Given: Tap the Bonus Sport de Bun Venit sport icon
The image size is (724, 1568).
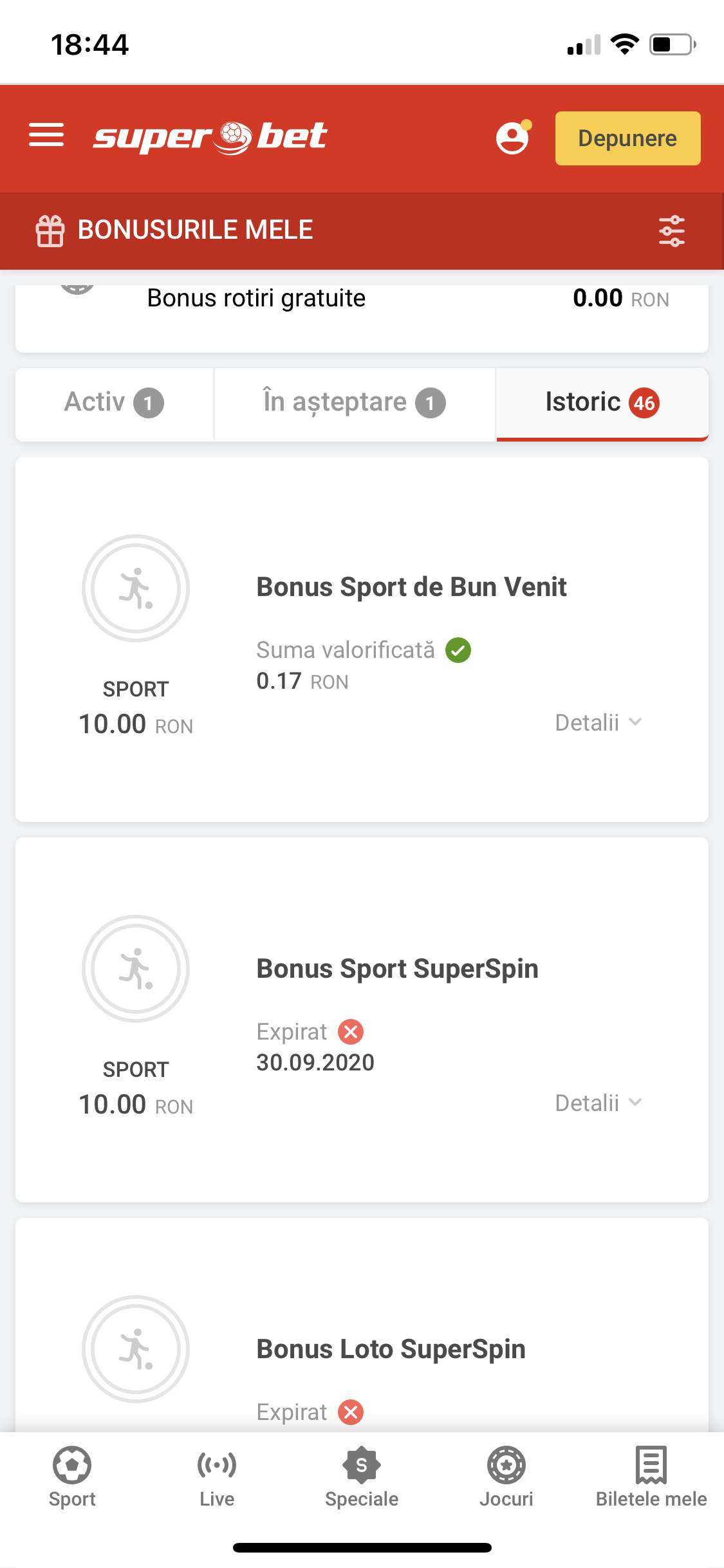Looking at the screenshot, I should 136,588.
